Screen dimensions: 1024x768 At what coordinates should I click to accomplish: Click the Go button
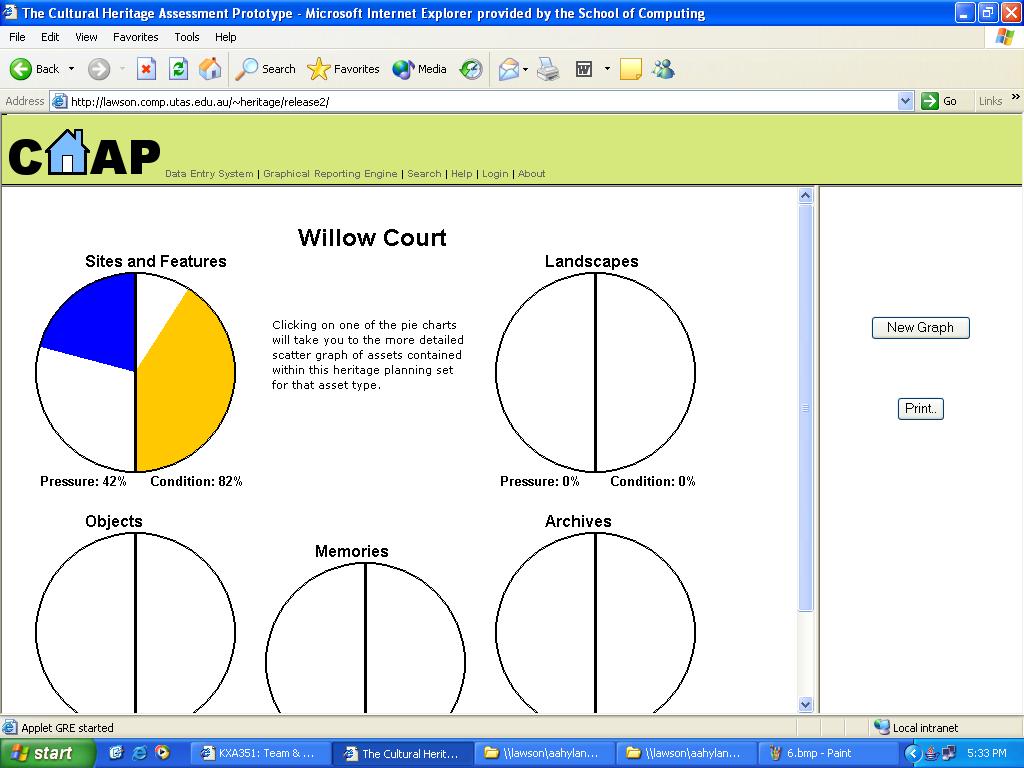coord(939,101)
